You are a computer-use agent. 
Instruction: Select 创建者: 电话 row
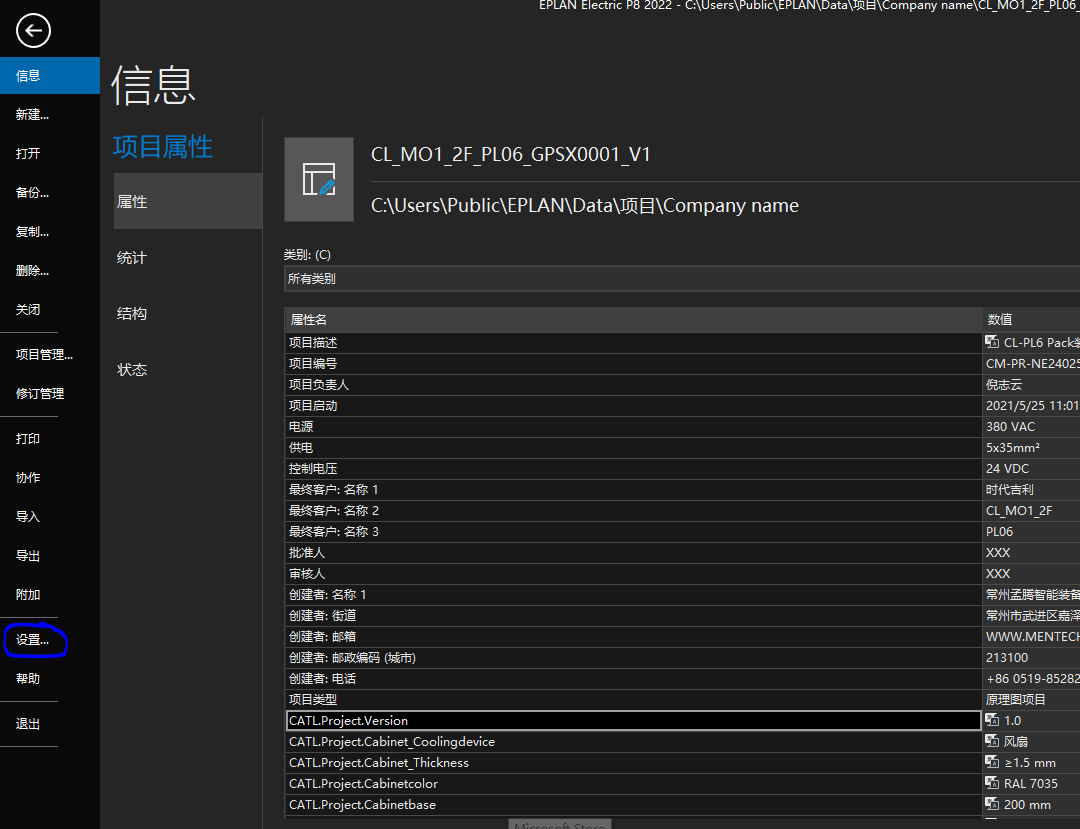(634, 678)
